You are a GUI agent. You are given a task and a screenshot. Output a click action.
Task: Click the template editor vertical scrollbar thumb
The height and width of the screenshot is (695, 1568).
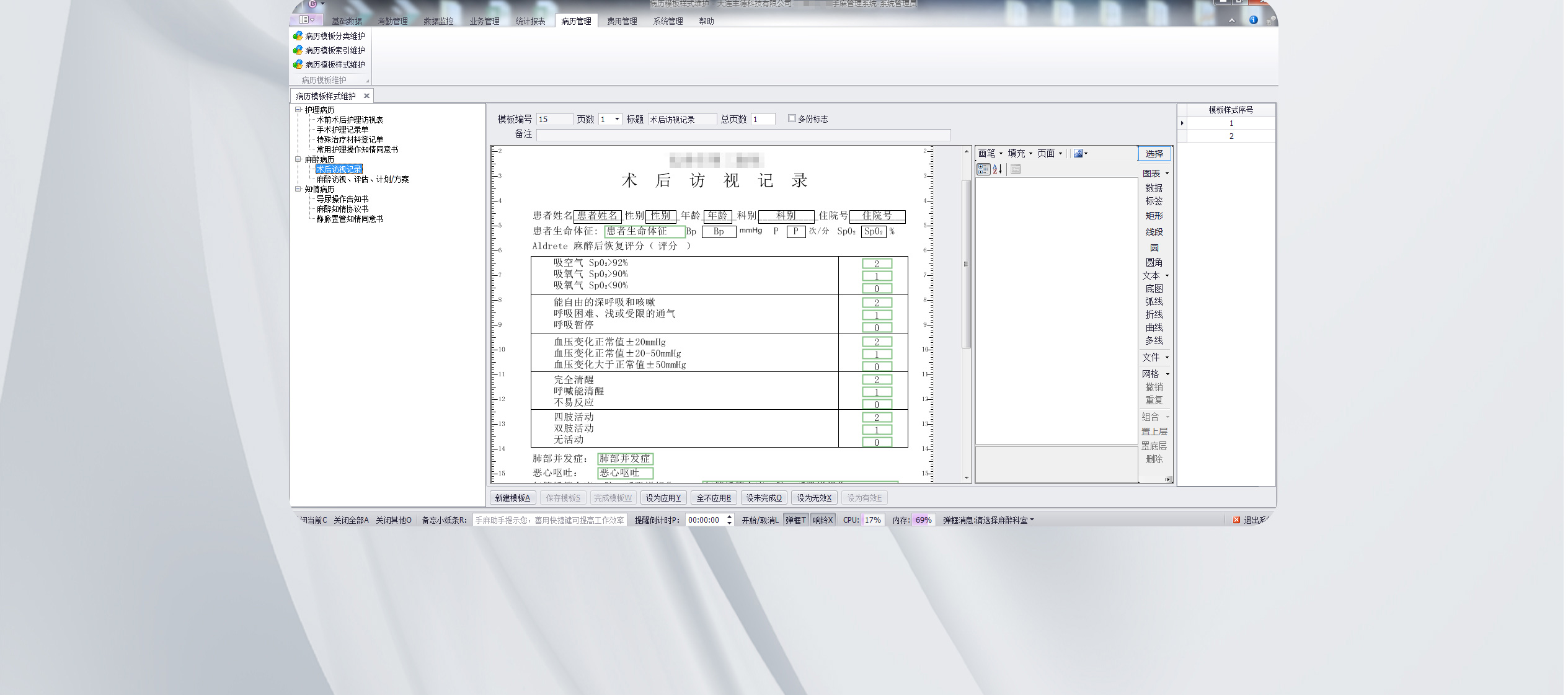[x=965, y=263]
